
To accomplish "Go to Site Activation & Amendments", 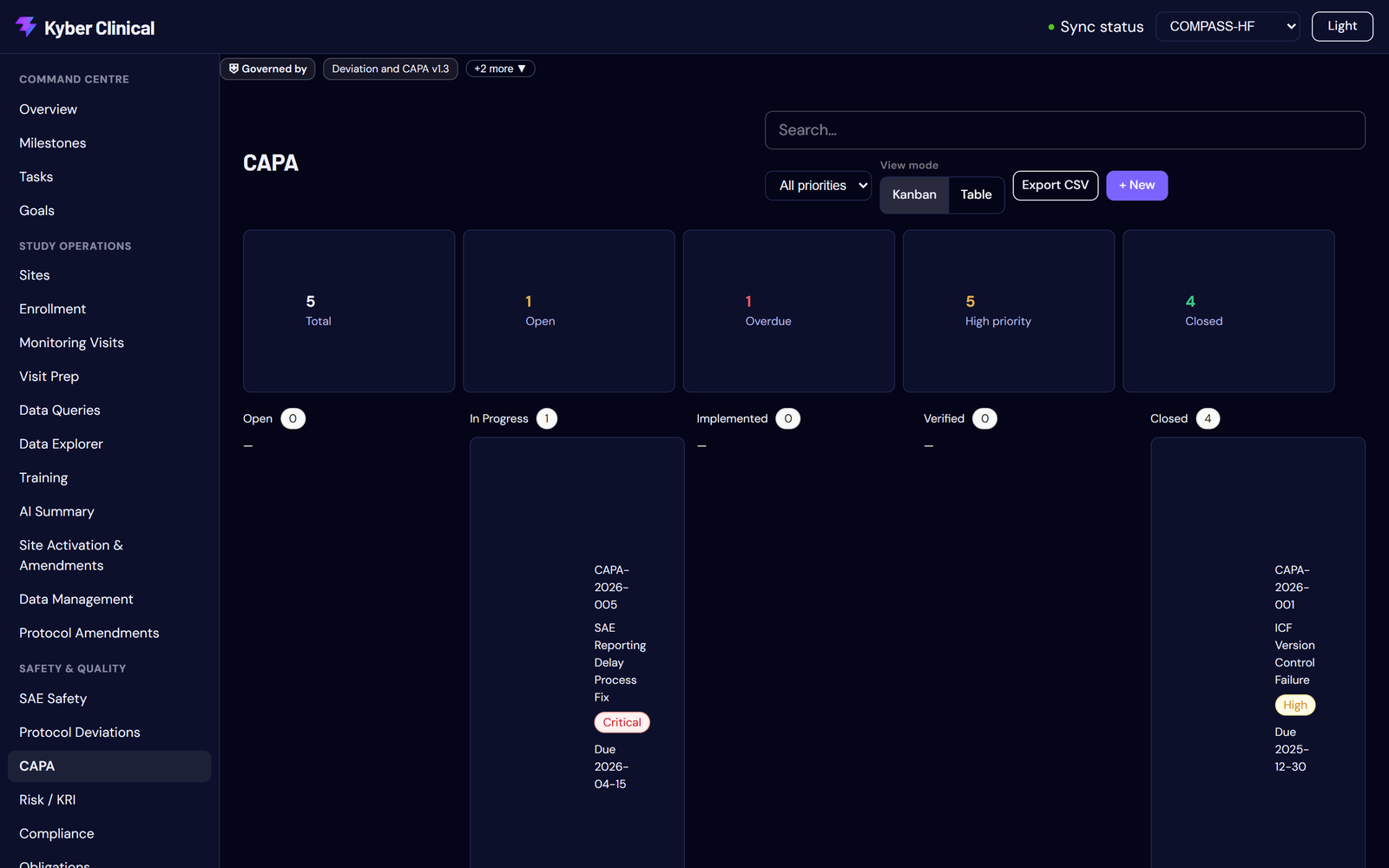I will 109,556.
